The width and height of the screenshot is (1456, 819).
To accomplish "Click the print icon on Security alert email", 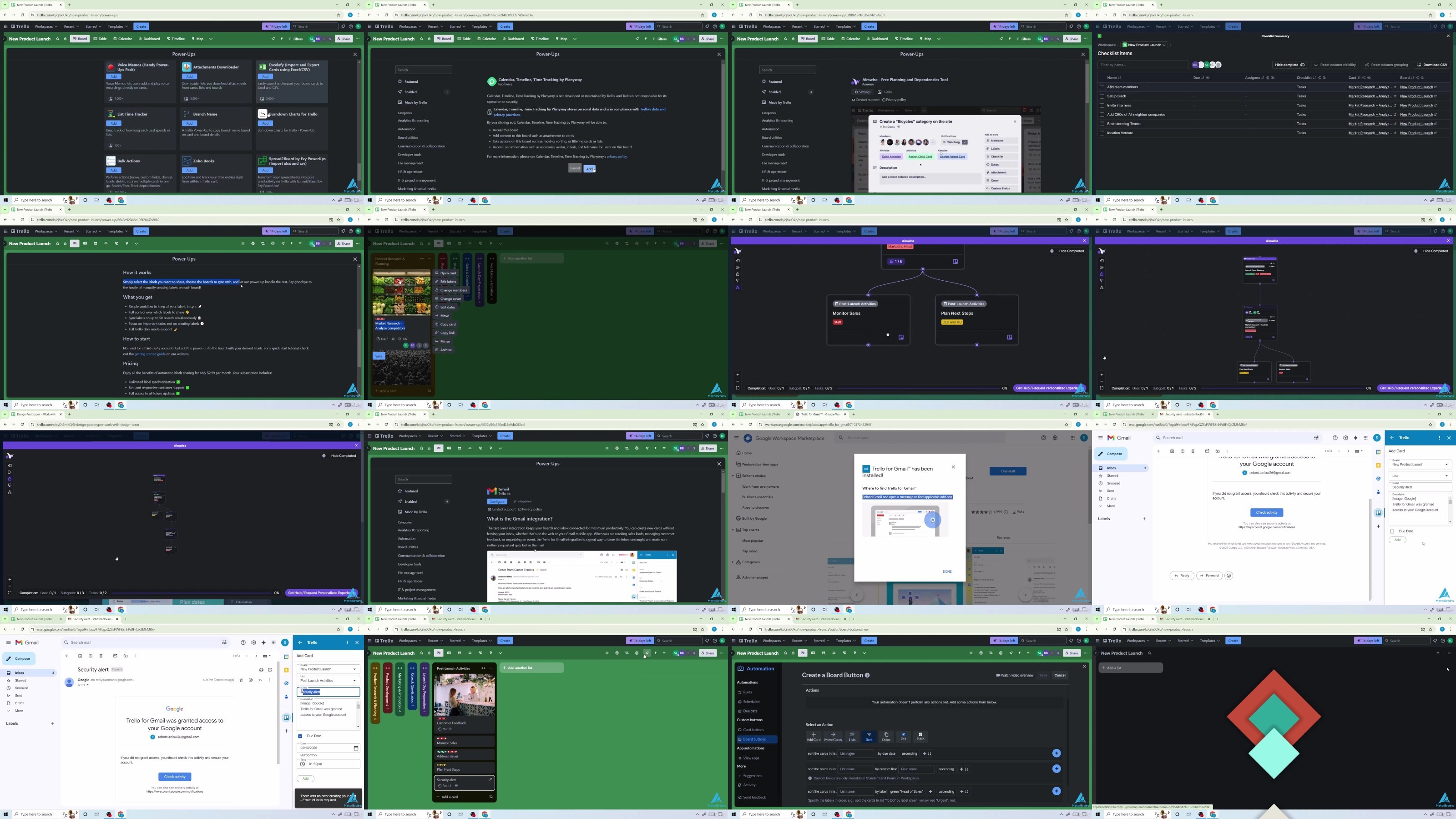I will pos(261,669).
